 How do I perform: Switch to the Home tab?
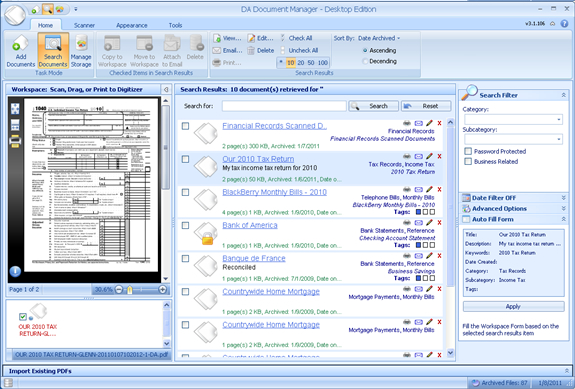point(45,25)
